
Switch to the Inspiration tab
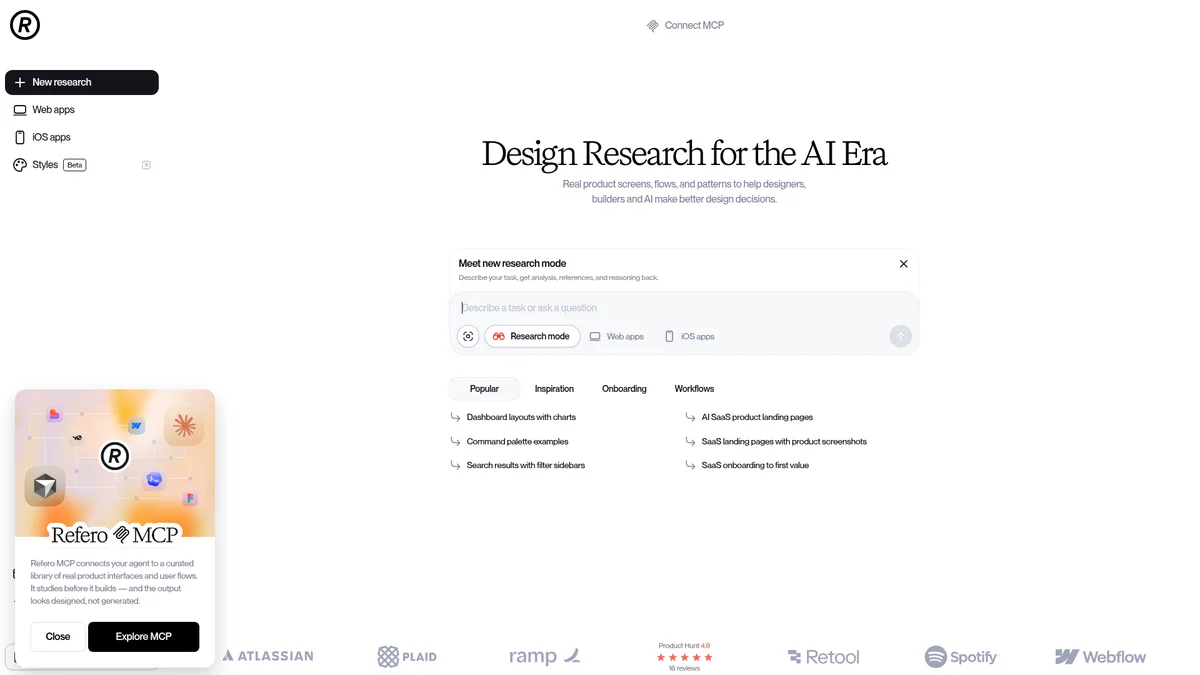coord(554,389)
